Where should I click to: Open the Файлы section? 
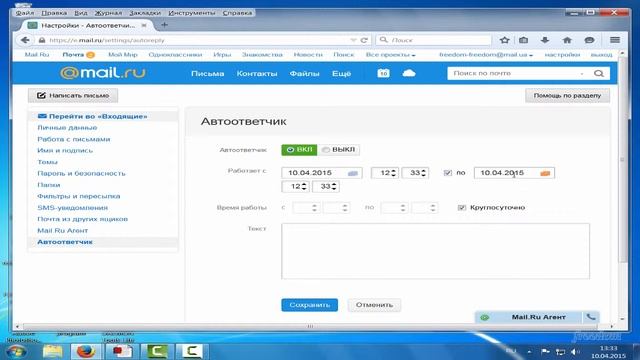(x=304, y=73)
